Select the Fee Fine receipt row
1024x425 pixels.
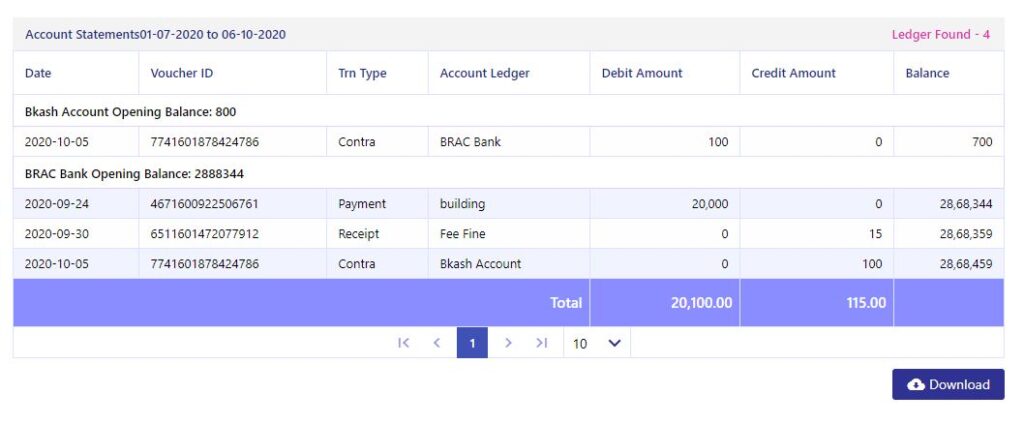click(x=508, y=234)
